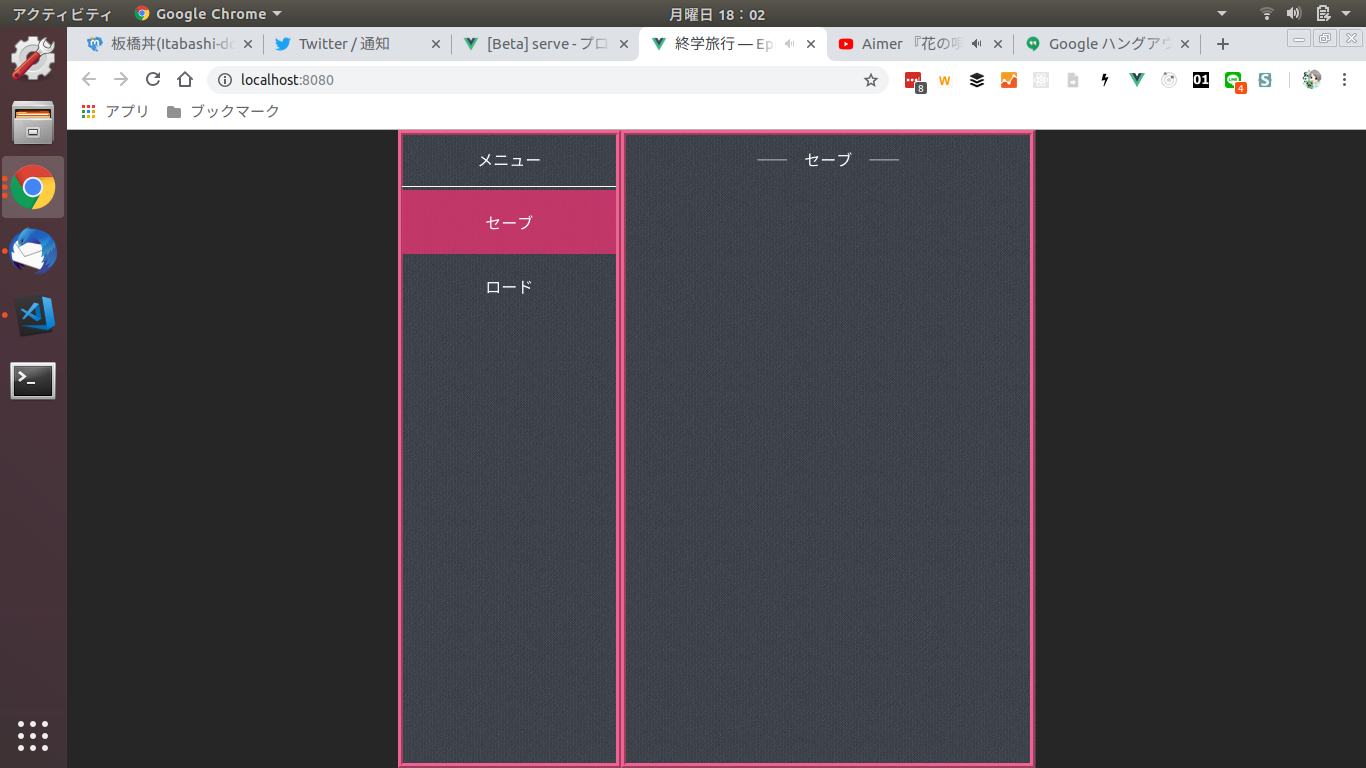This screenshot has width=1366, height=768.
Task: Click the orange chart analytics extension
Action: 1009,80
